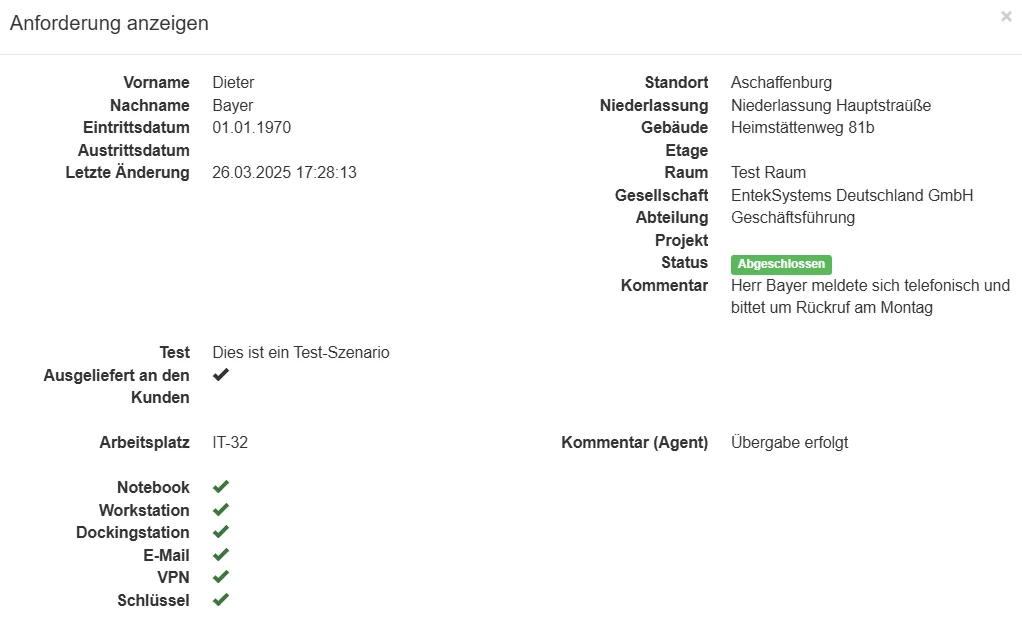Click the Anforderung anzeigen dialog title
Image resolution: width=1022 pixels, height=623 pixels.
pos(109,23)
